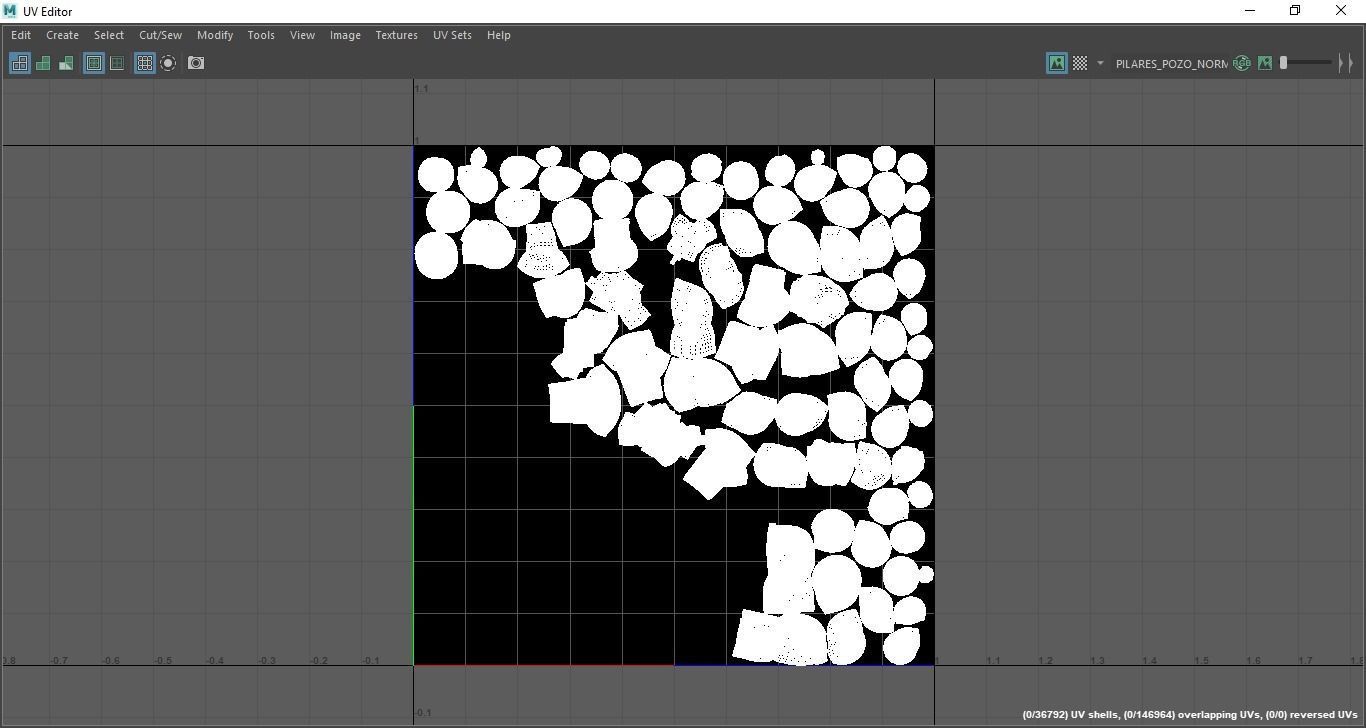Open the View menu
Screen dimensions: 1366x728
click(302, 35)
